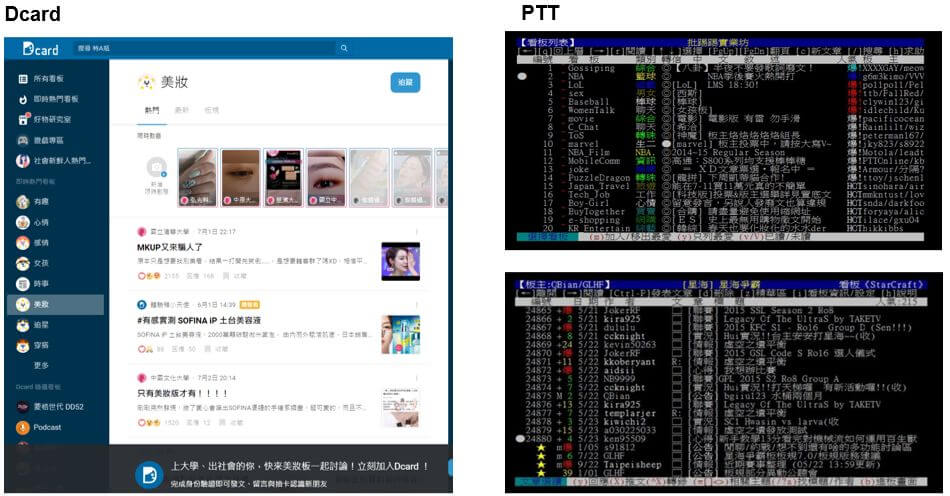This screenshot has width=950, height=496.
Task: Select the Baseball board row in PTT
Action: pos(721,102)
